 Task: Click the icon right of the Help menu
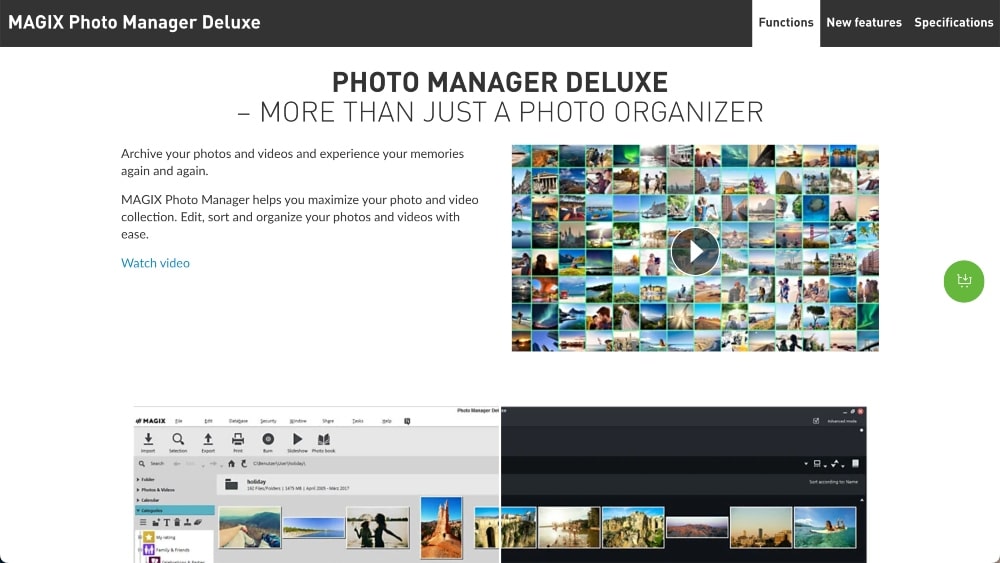[407, 421]
